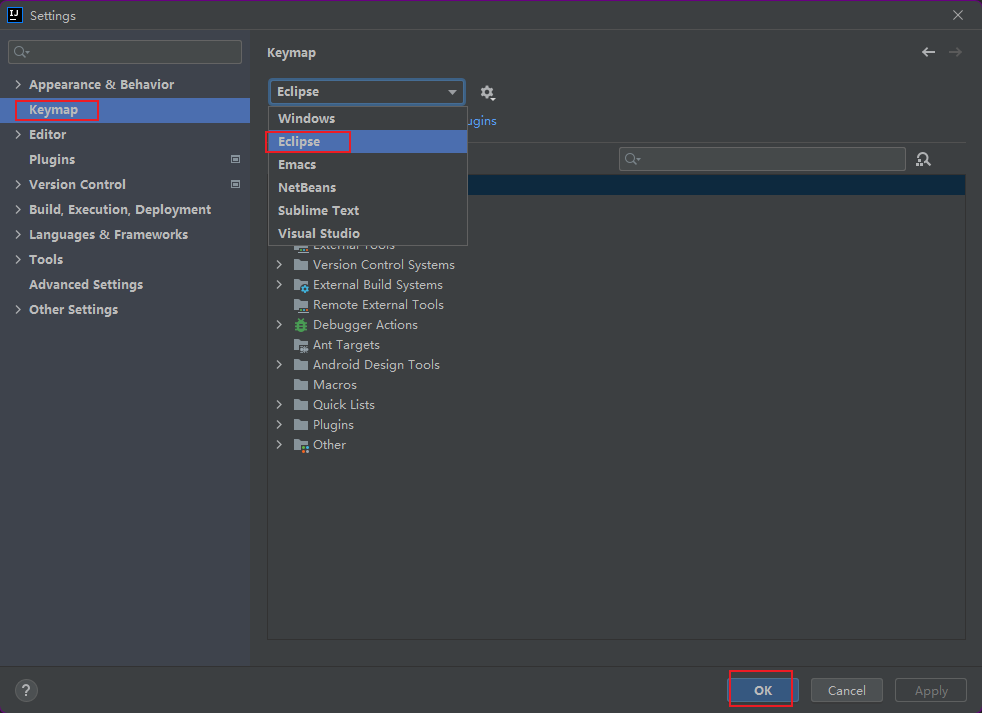Click the back navigation arrow
This screenshot has width=982, height=713.
click(x=927, y=51)
